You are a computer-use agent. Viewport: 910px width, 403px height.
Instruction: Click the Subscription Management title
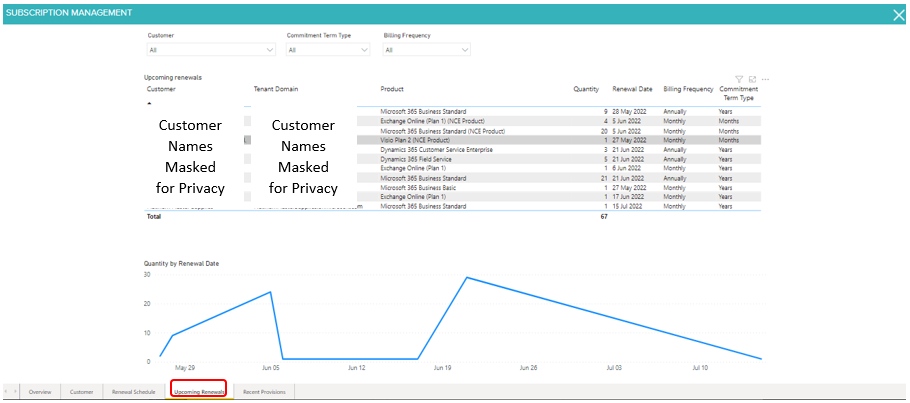(x=68, y=13)
